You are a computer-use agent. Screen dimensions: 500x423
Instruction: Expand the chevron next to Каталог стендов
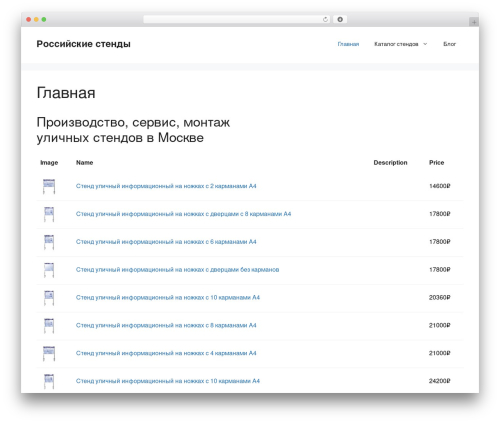[x=425, y=44]
